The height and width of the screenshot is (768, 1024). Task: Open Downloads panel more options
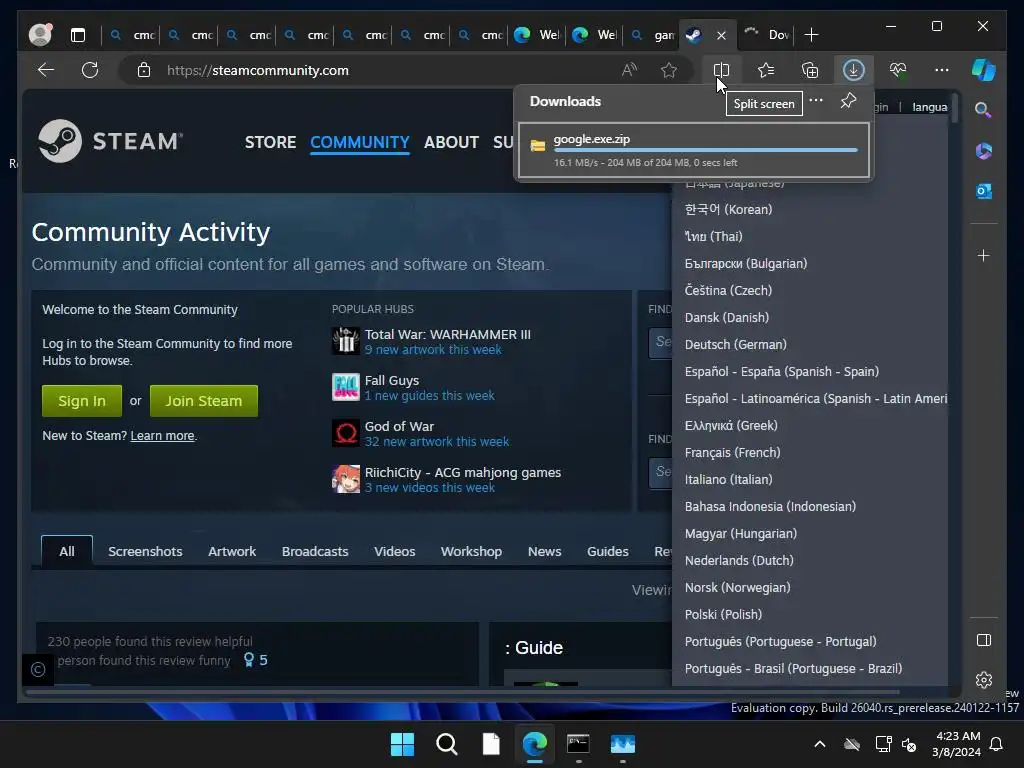(816, 101)
